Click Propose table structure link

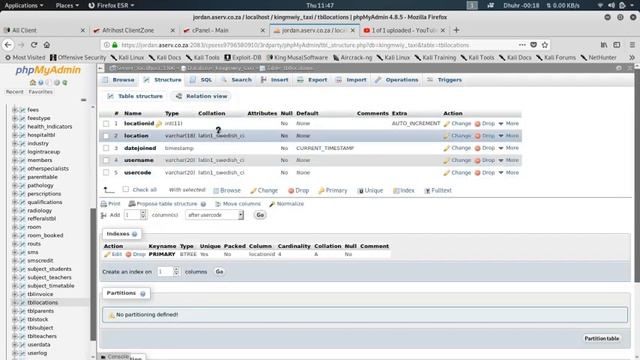point(163,204)
